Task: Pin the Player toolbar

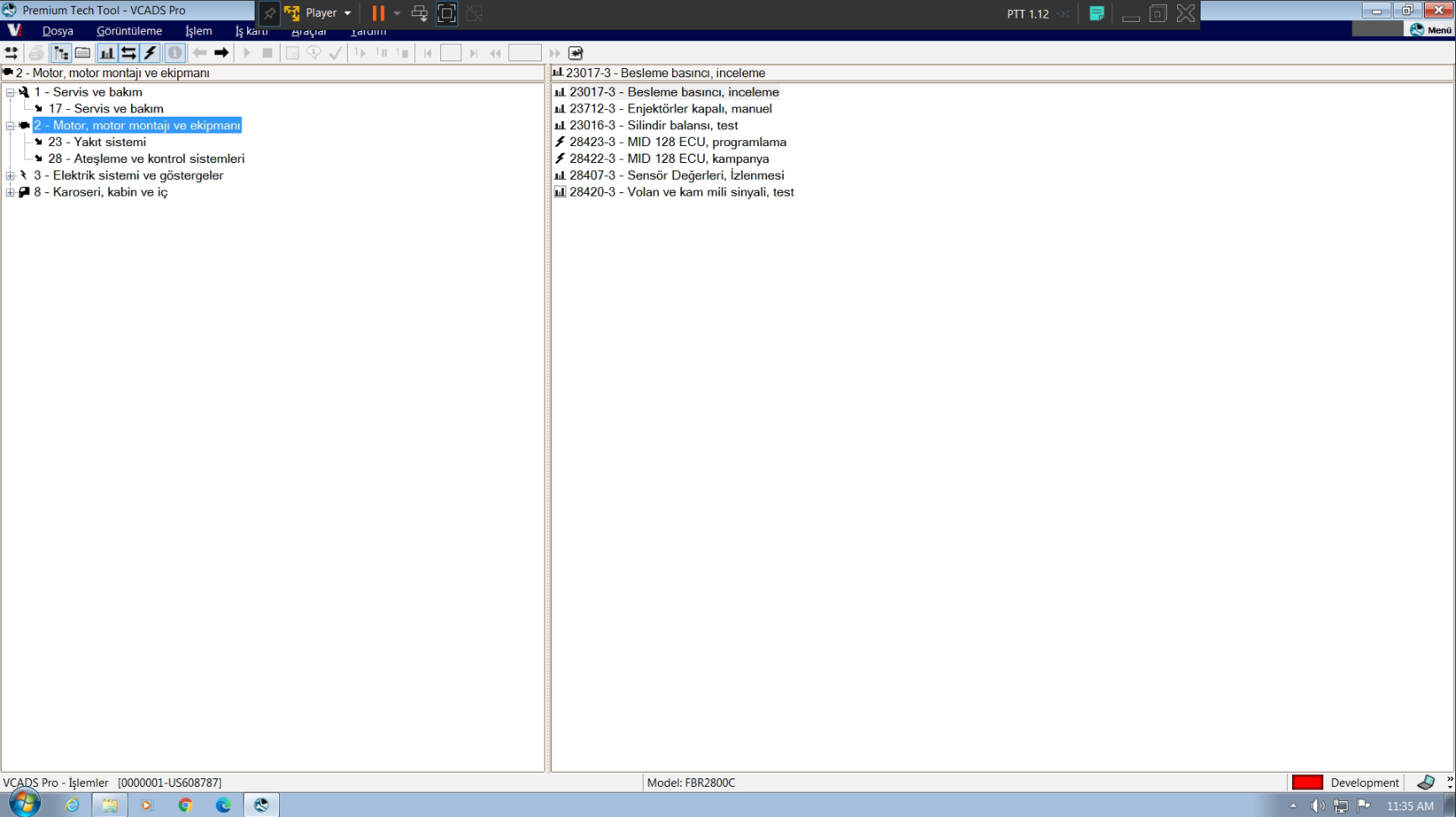Action: 269,13
